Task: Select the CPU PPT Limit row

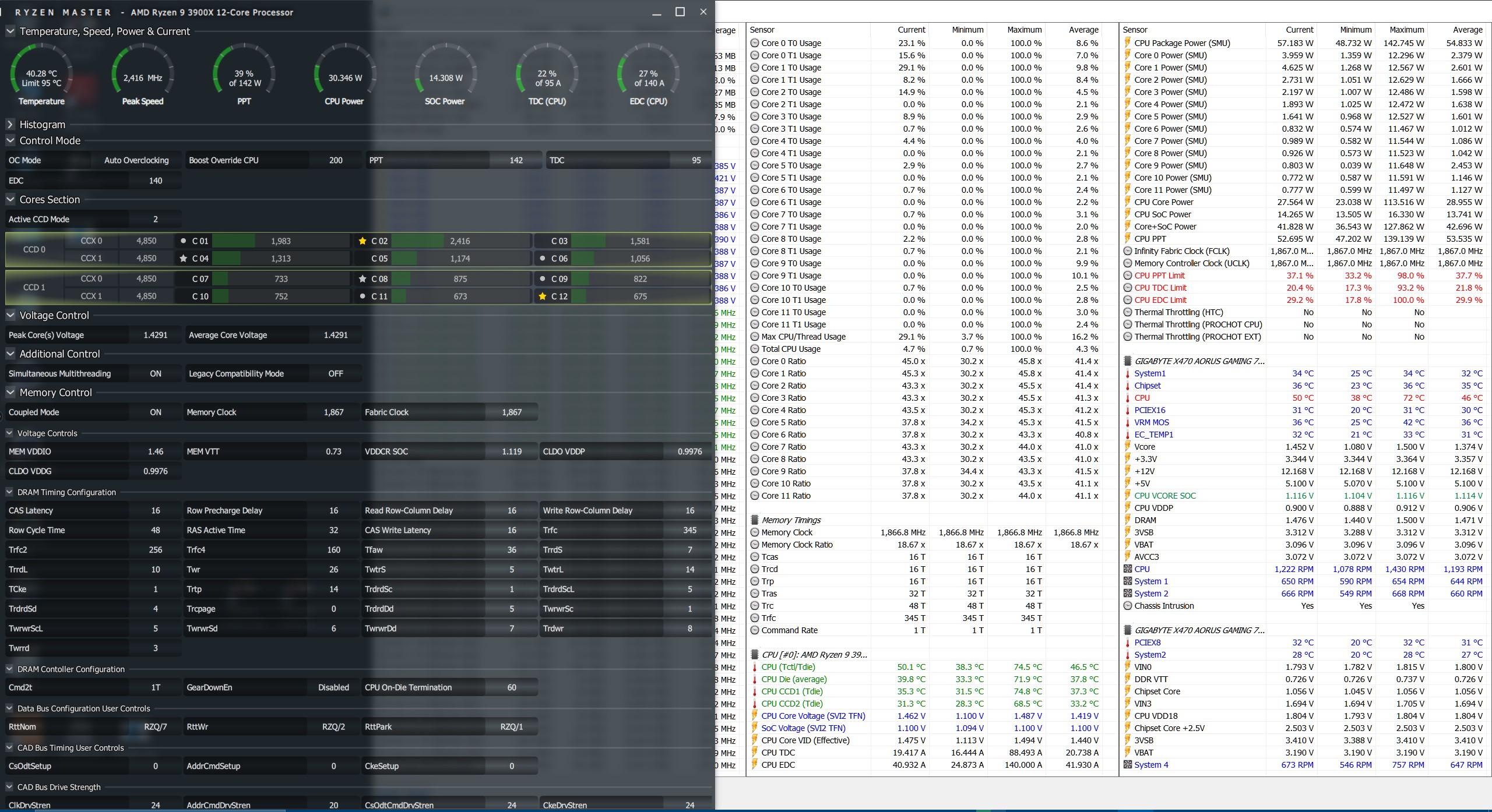Action: (x=1304, y=276)
